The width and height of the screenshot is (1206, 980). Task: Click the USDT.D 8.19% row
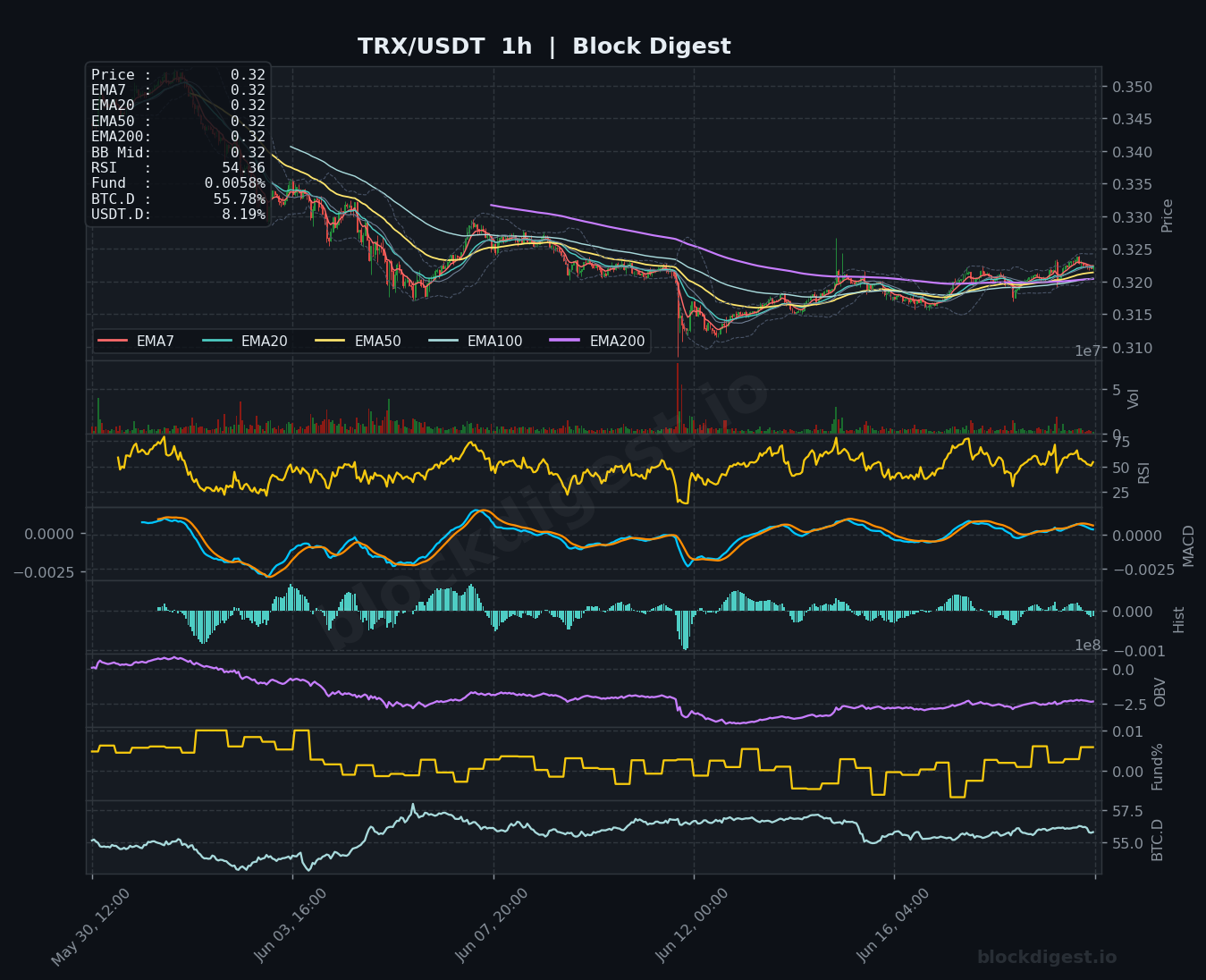click(178, 215)
